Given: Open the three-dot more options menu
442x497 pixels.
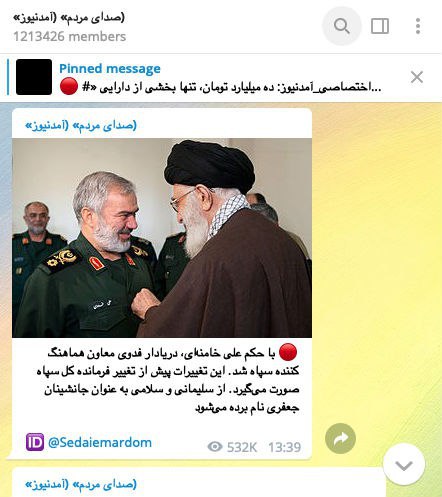Looking at the screenshot, I should tap(418, 26).
